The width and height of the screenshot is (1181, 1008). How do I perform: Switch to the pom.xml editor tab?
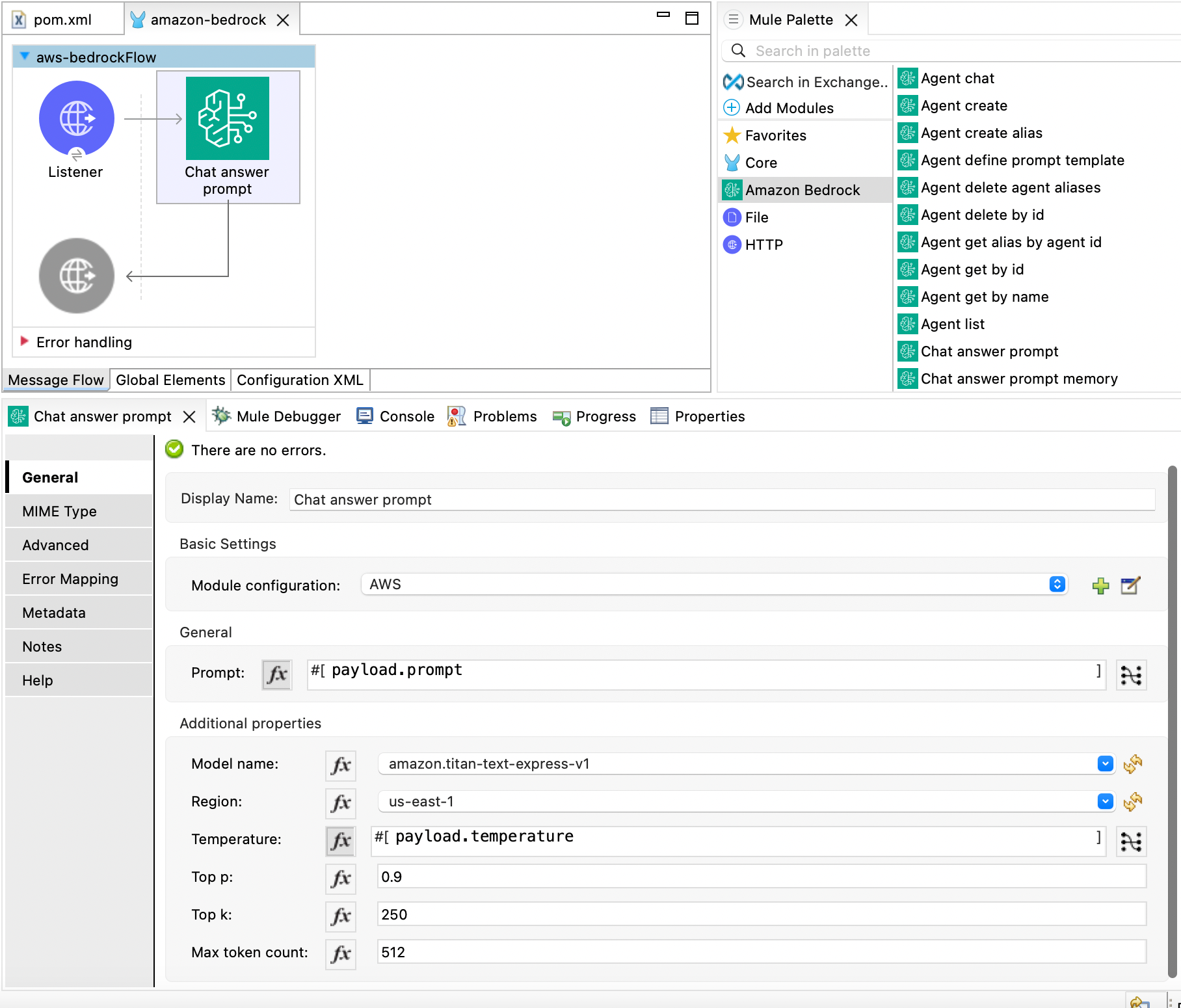(x=62, y=20)
